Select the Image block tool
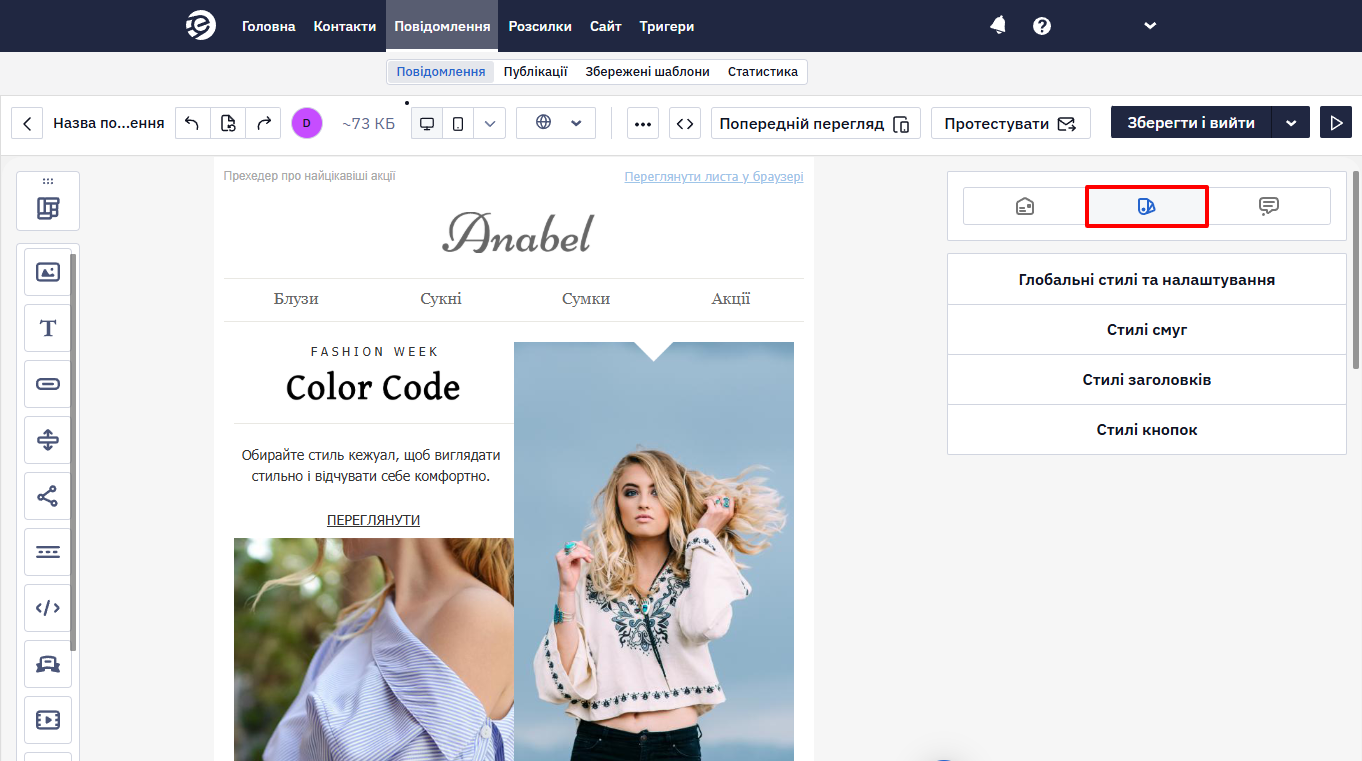This screenshot has width=1362, height=761. (48, 272)
